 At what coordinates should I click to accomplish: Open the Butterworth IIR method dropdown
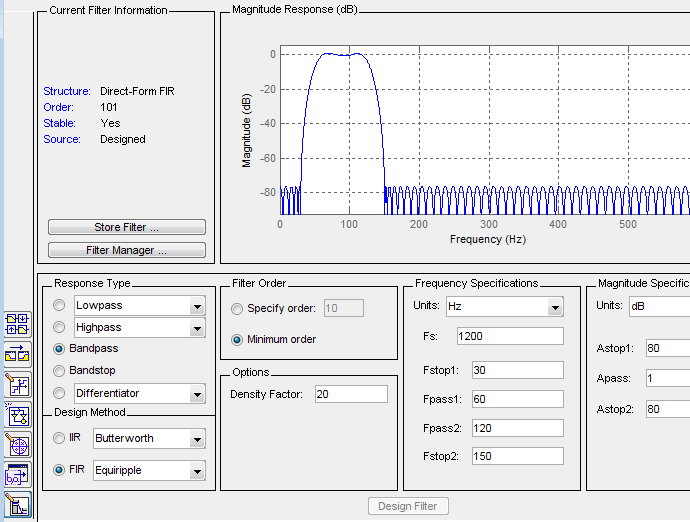[197, 439]
